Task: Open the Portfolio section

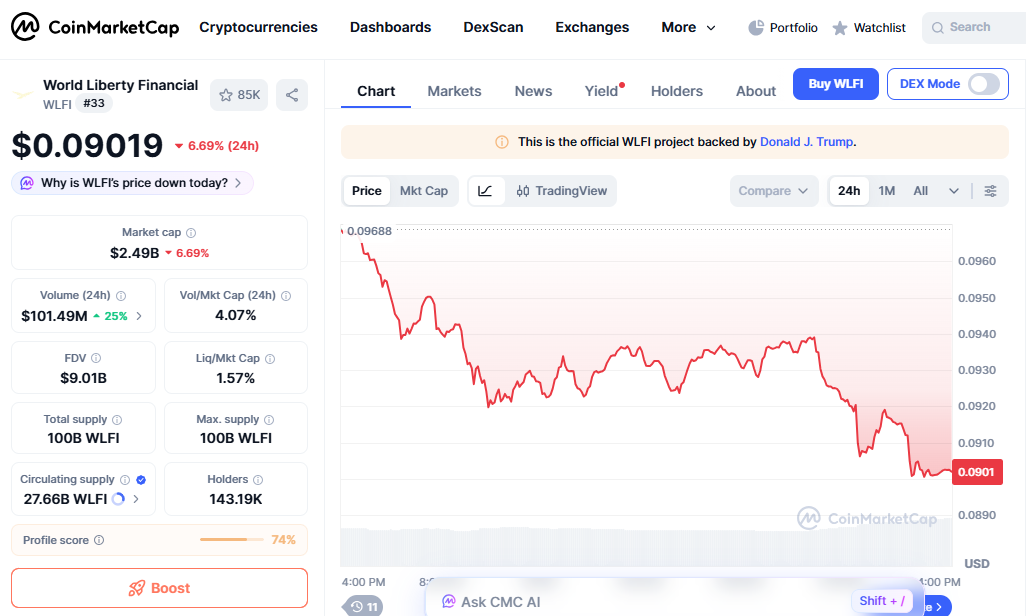Action: point(783,27)
